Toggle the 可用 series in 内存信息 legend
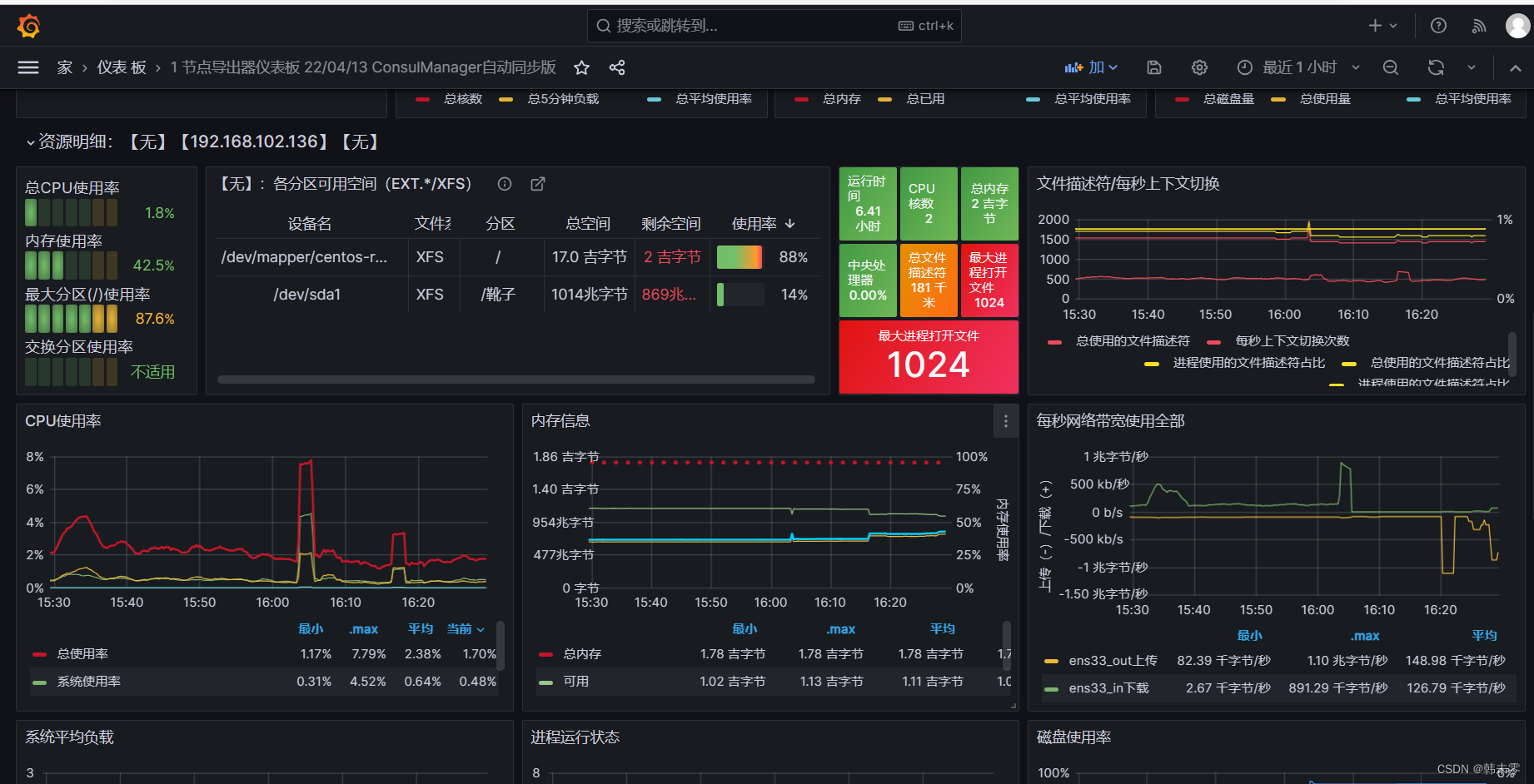Screen dimensions: 1534x784 pyautogui.click(x=576, y=681)
